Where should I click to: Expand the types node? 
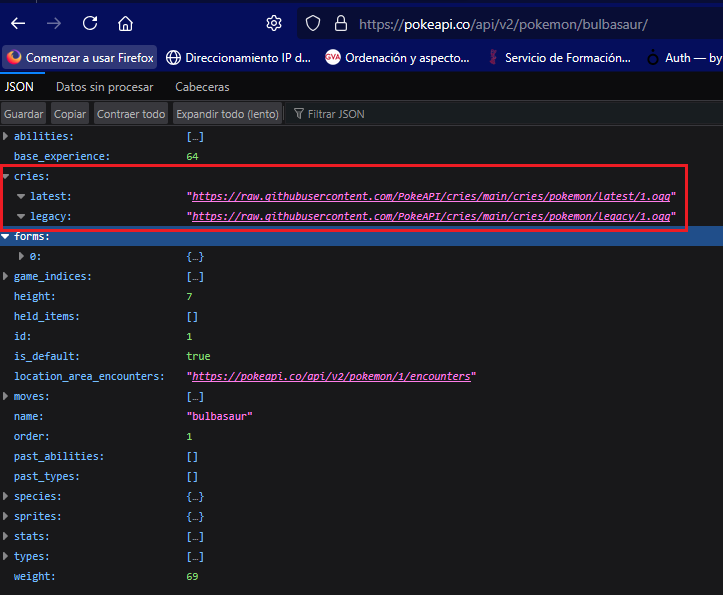point(5,556)
